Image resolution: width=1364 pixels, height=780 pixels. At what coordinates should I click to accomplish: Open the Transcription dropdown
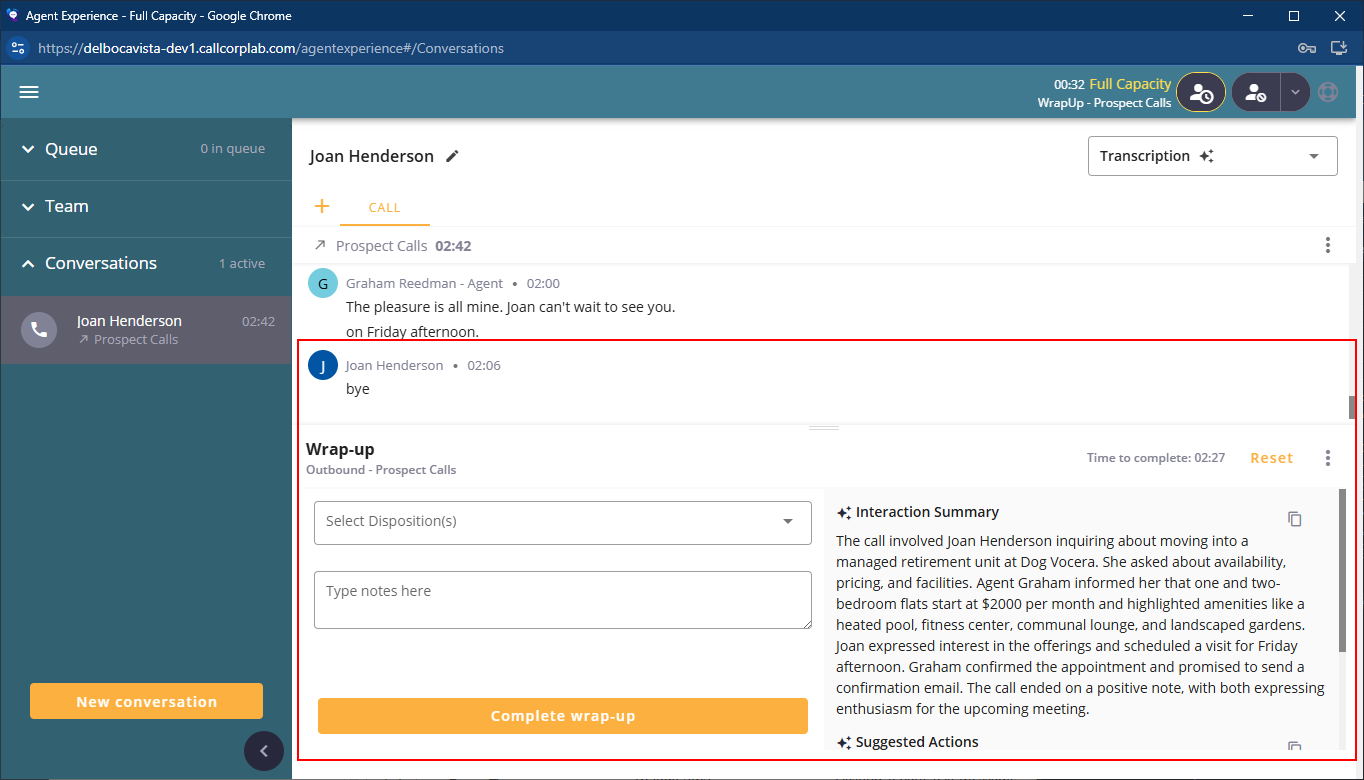point(1212,156)
